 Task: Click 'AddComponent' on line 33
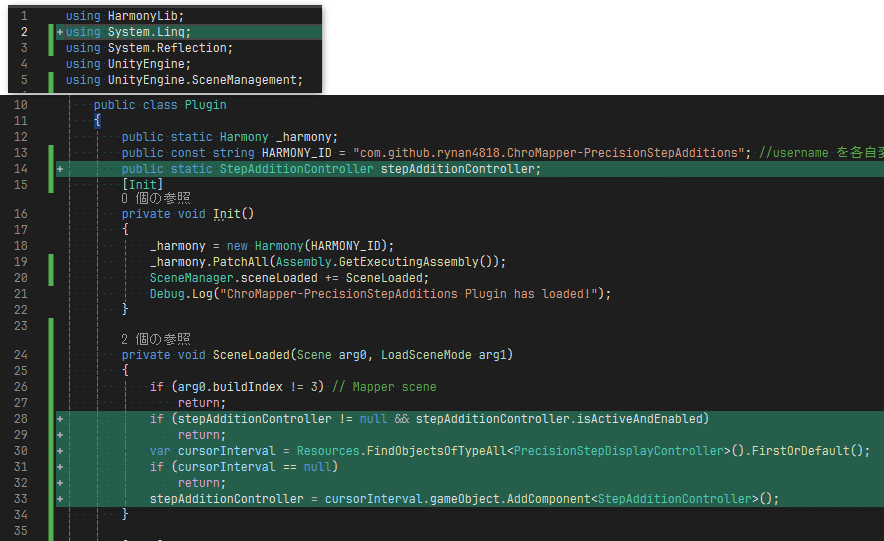[548, 499]
